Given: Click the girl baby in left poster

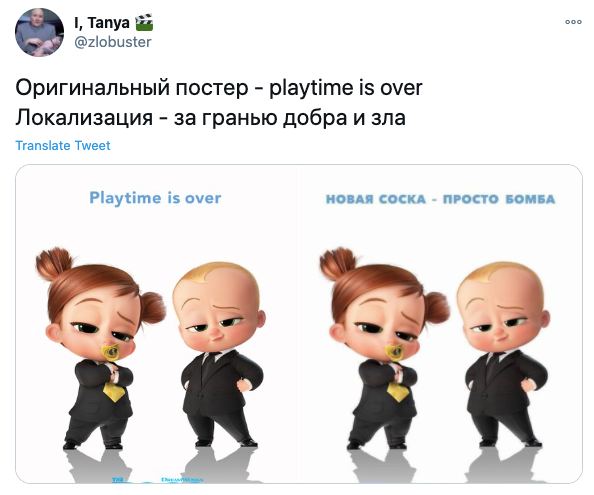Looking at the screenshot, I should [x=100, y=348].
